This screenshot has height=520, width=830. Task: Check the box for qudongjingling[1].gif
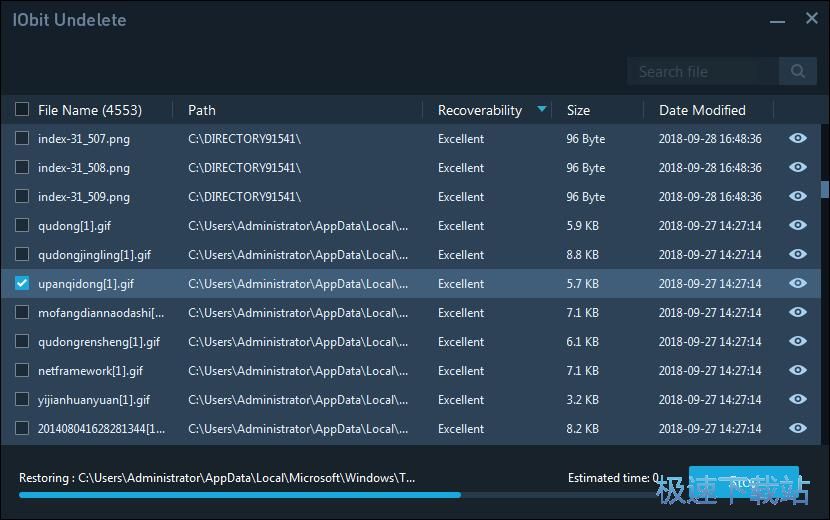pyautogui.click(x=22, y=254)
